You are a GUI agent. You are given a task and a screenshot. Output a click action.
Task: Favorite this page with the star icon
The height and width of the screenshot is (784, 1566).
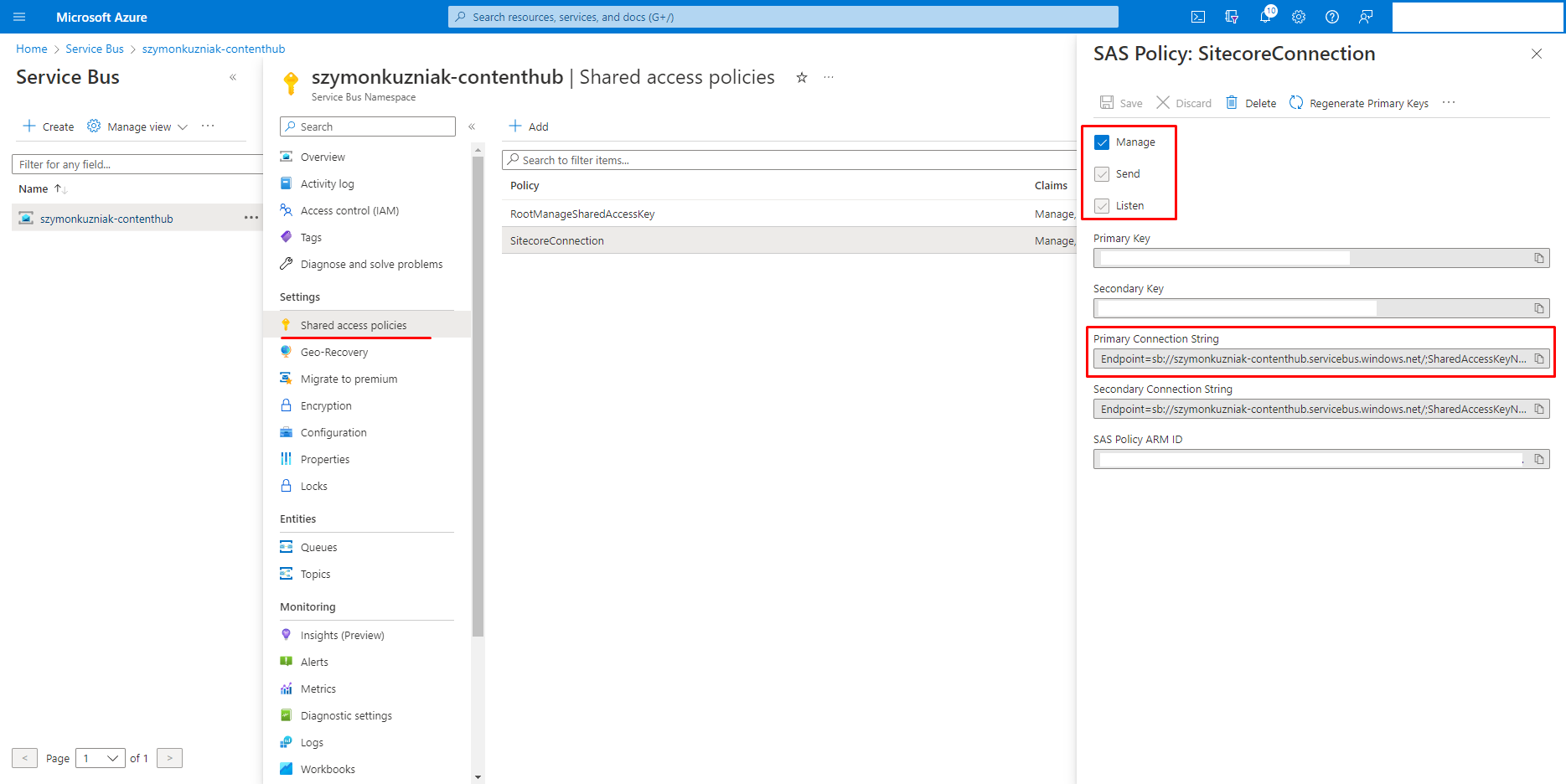coord(802,77)
